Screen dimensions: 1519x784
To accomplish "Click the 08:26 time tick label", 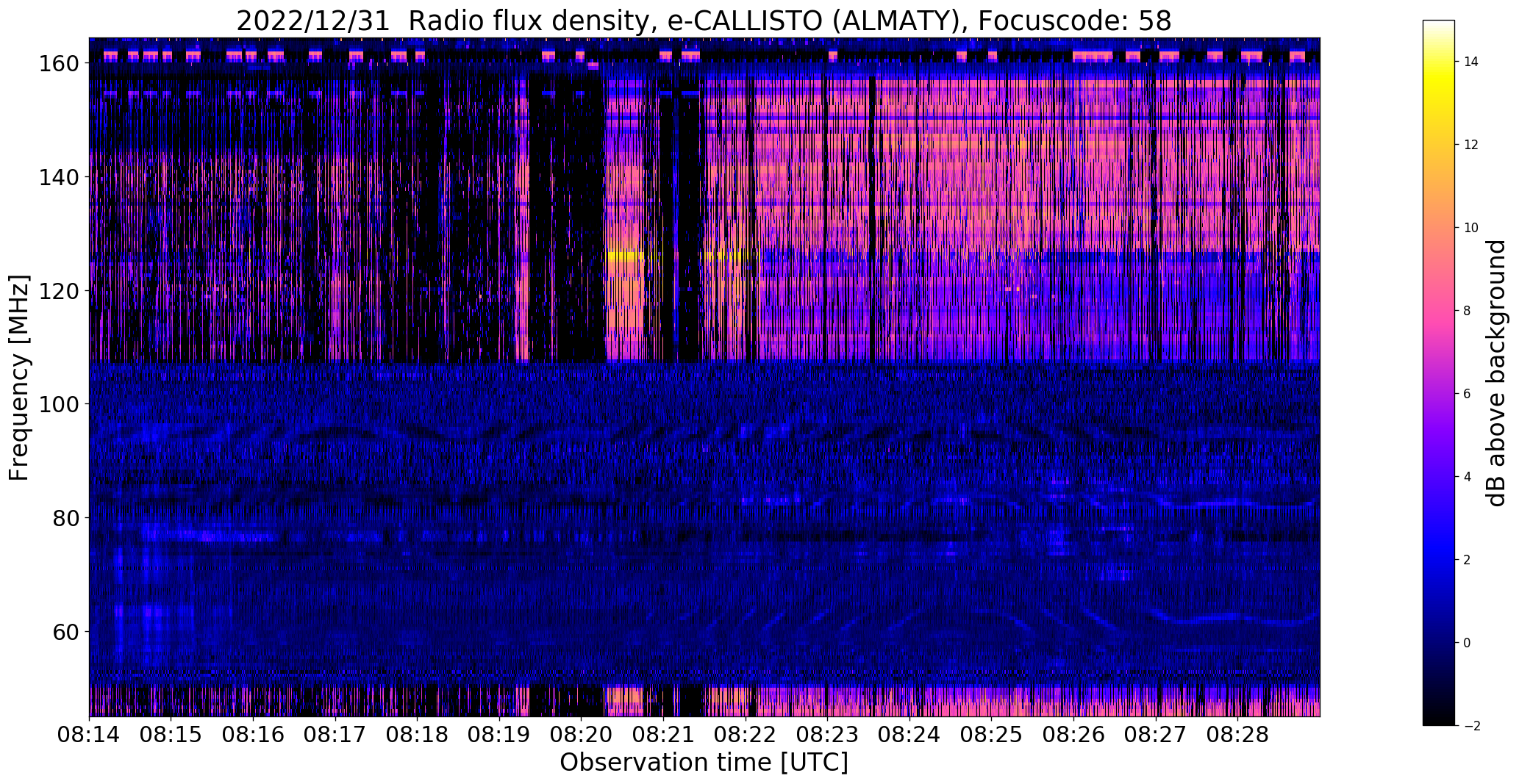I will [x=1073, y=734].
